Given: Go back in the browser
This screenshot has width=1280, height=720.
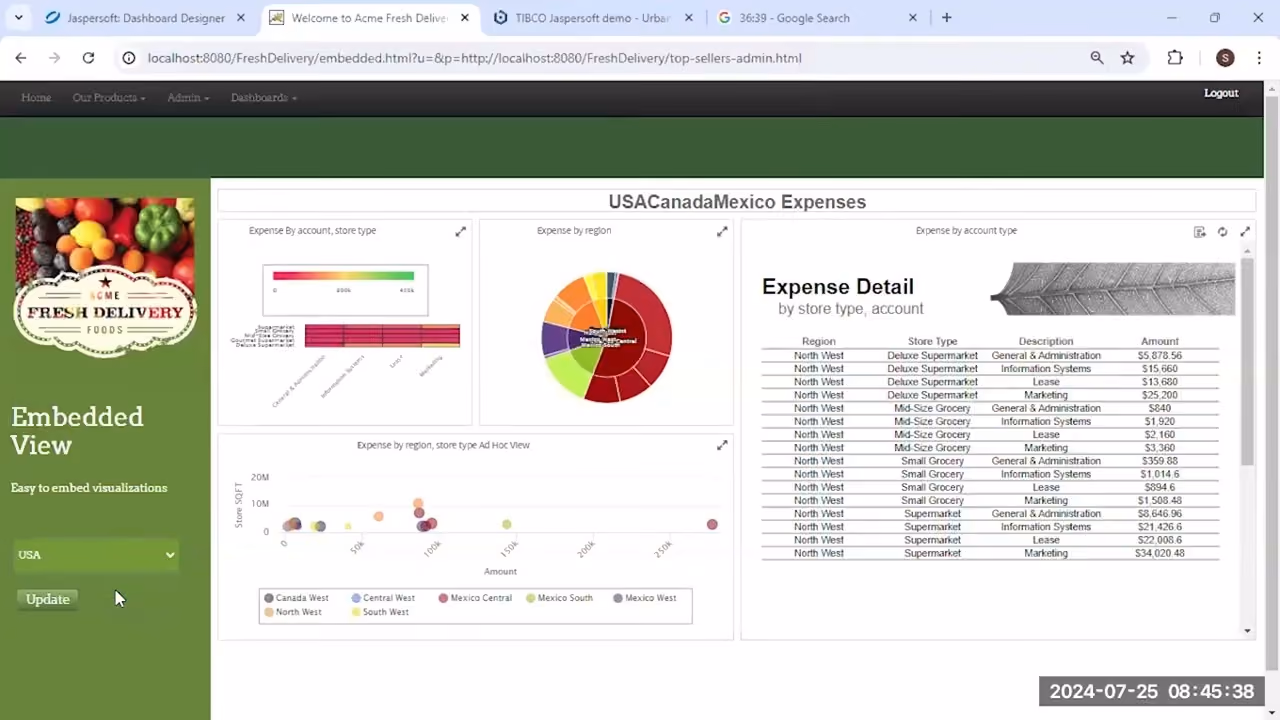Looking at the screenshot, I should point(21,58).
